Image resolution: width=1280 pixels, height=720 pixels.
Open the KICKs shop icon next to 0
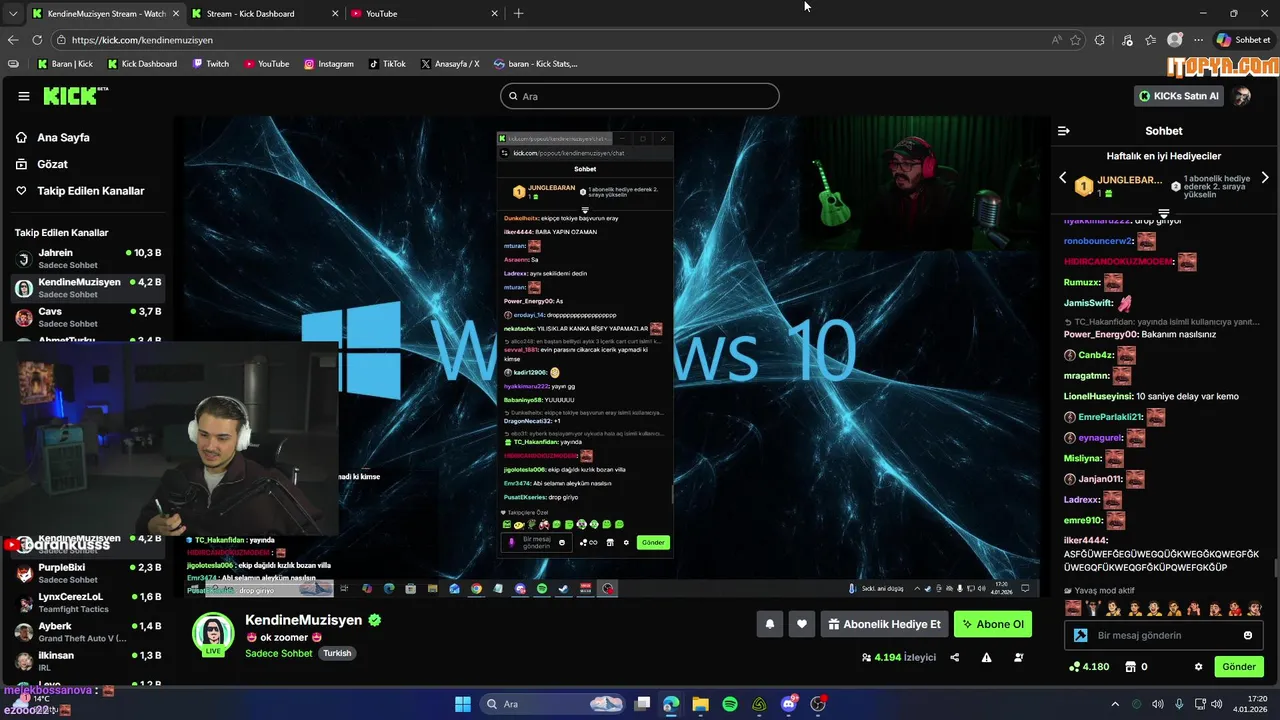click(1131, 667)
